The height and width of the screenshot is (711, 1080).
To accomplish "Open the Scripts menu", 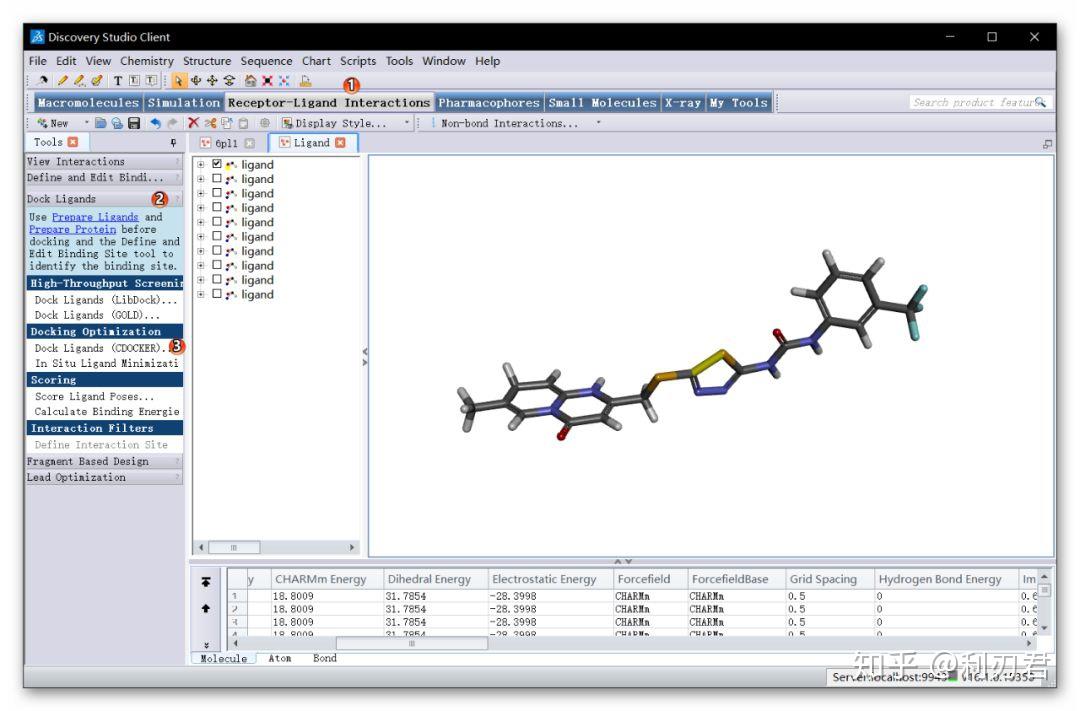I will click(x=357, y=61).
